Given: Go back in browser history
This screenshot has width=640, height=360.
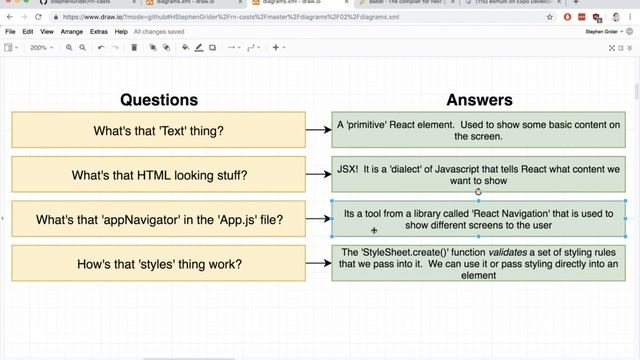Looking at the screenshot, I should 10,17.
